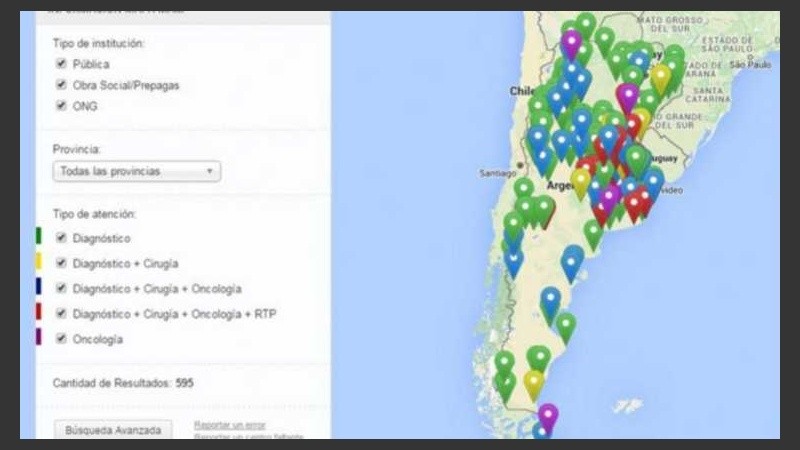Image resolution: width=800 pixels, height=450 pixels.
Task: Click the Santiago city label on the map
Action: point(497,173)
